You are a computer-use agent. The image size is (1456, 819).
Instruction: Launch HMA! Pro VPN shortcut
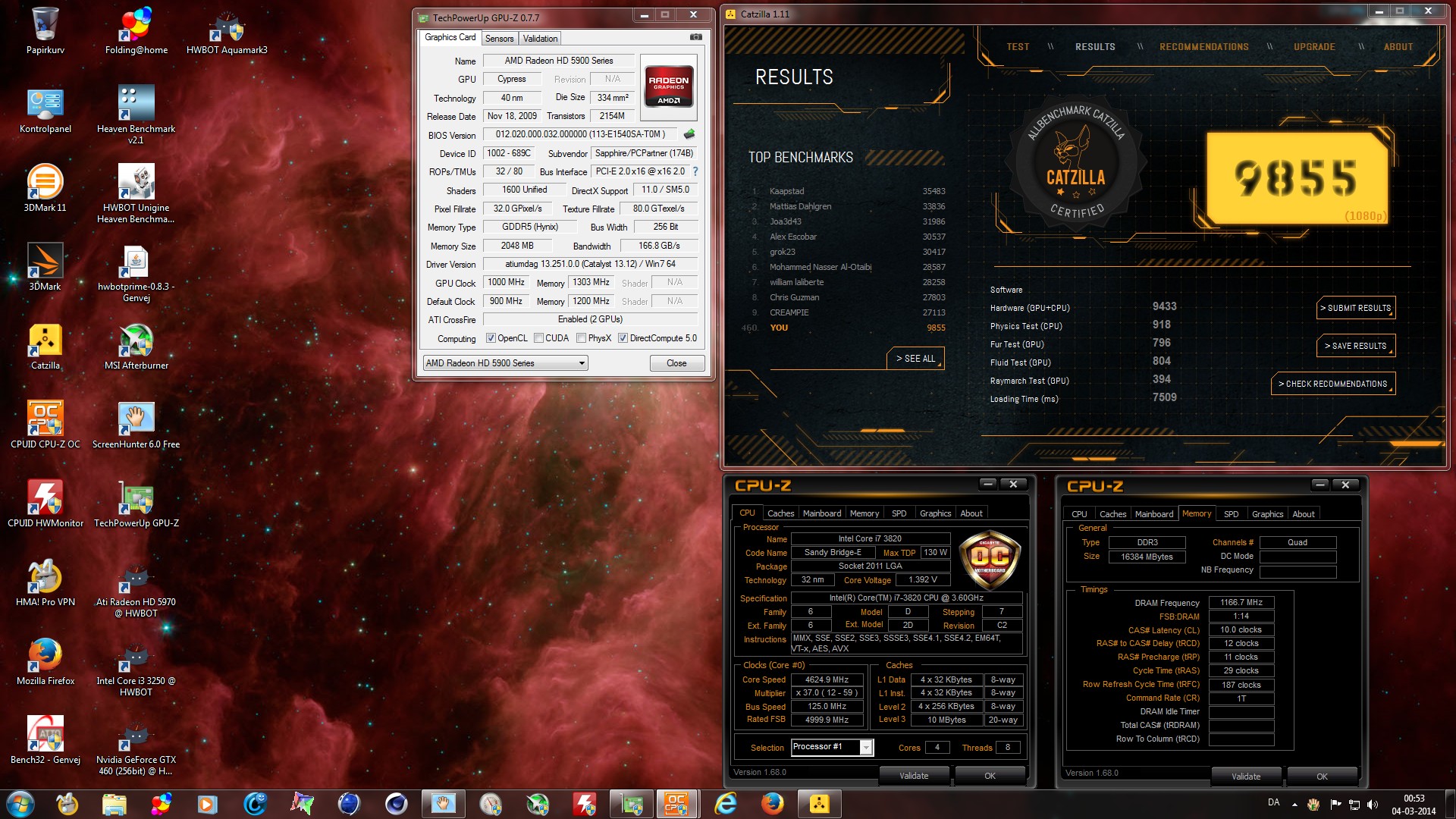coord(45,582)
